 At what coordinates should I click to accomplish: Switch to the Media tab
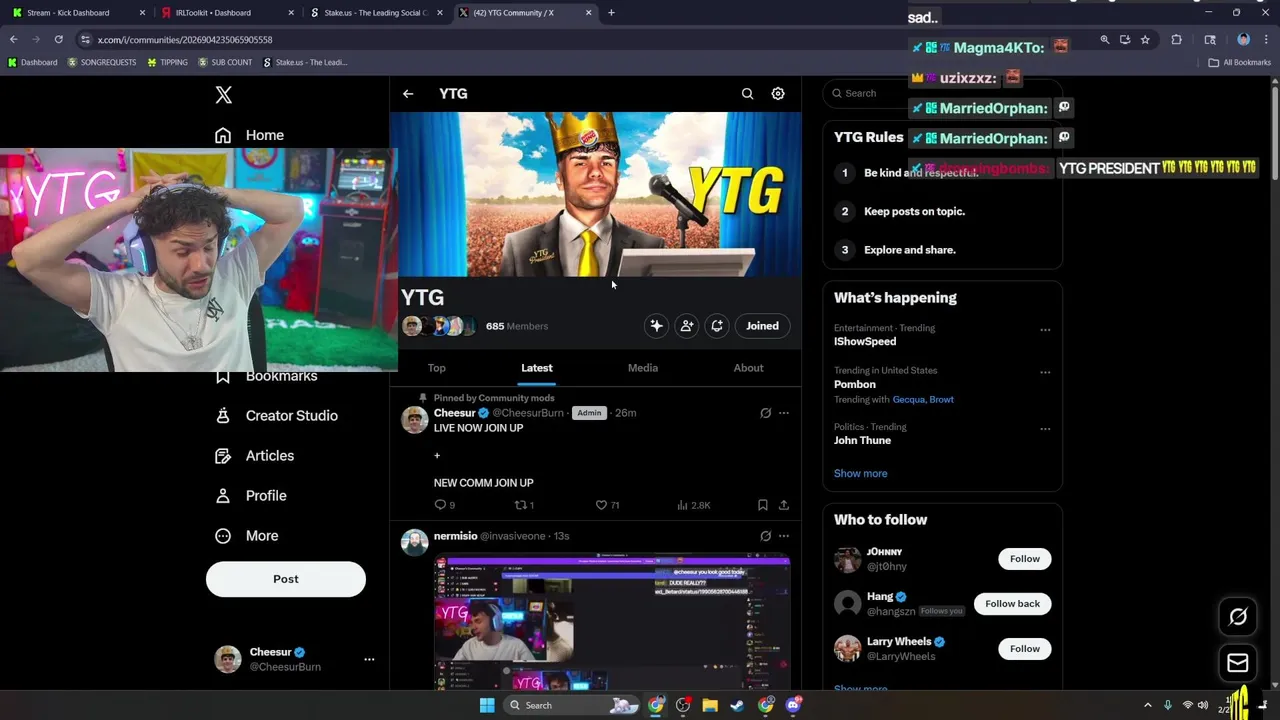(643, 368)
